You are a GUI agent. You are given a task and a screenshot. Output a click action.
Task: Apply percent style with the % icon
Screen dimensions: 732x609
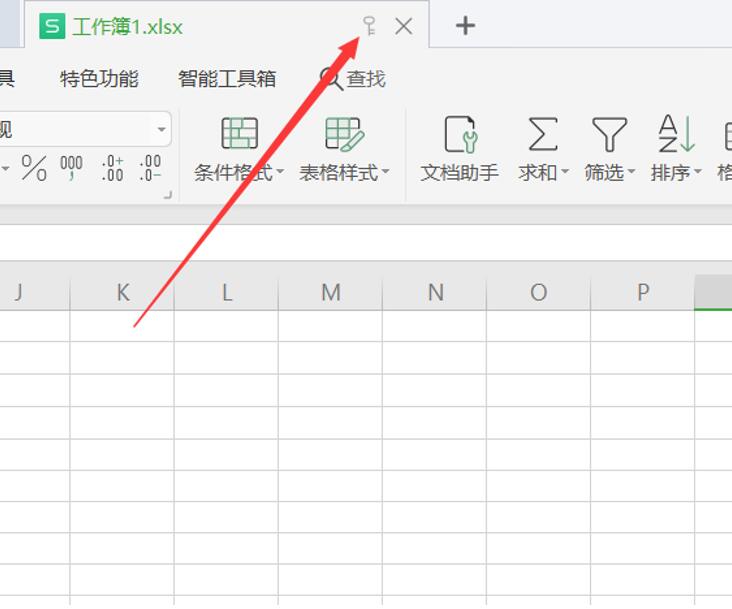coord(34,168)
